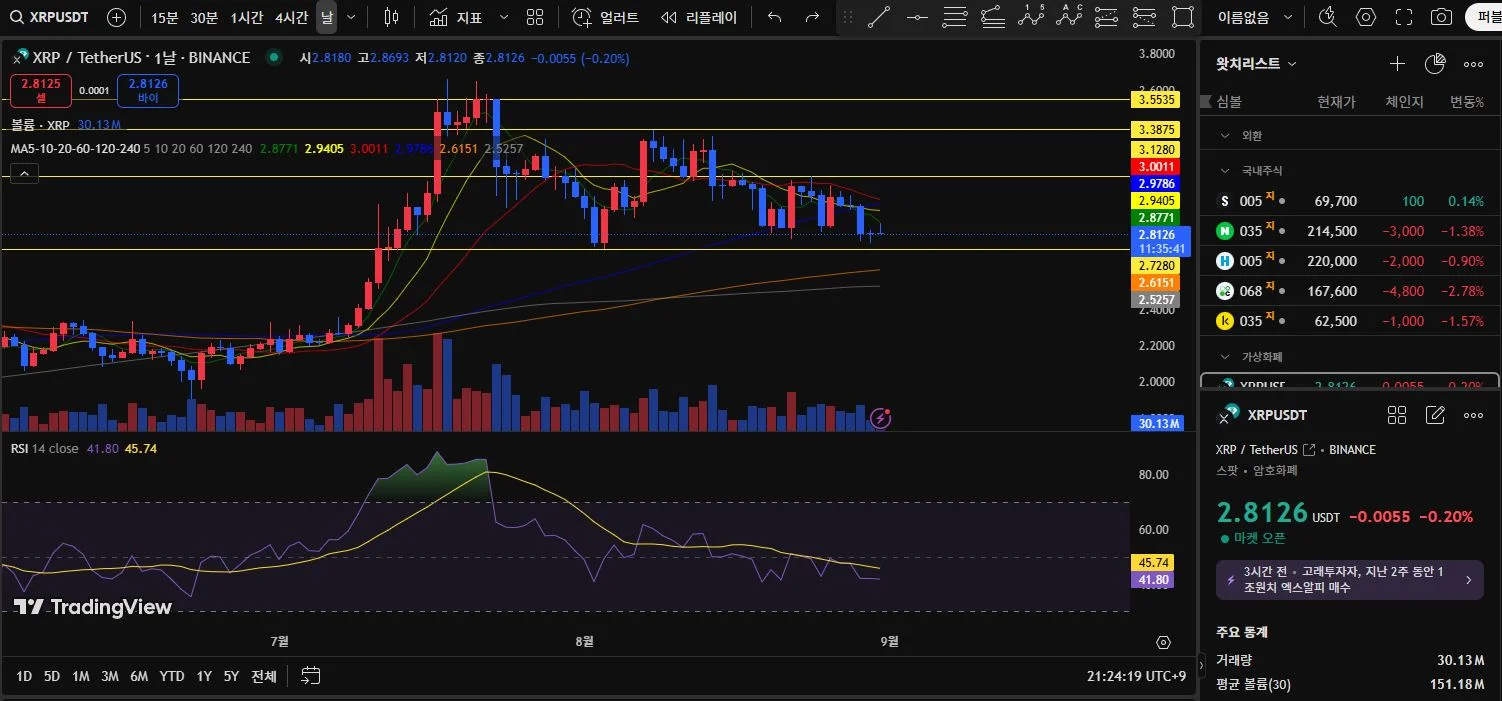Open the 이름없음 layout name dropdown

1255,17
